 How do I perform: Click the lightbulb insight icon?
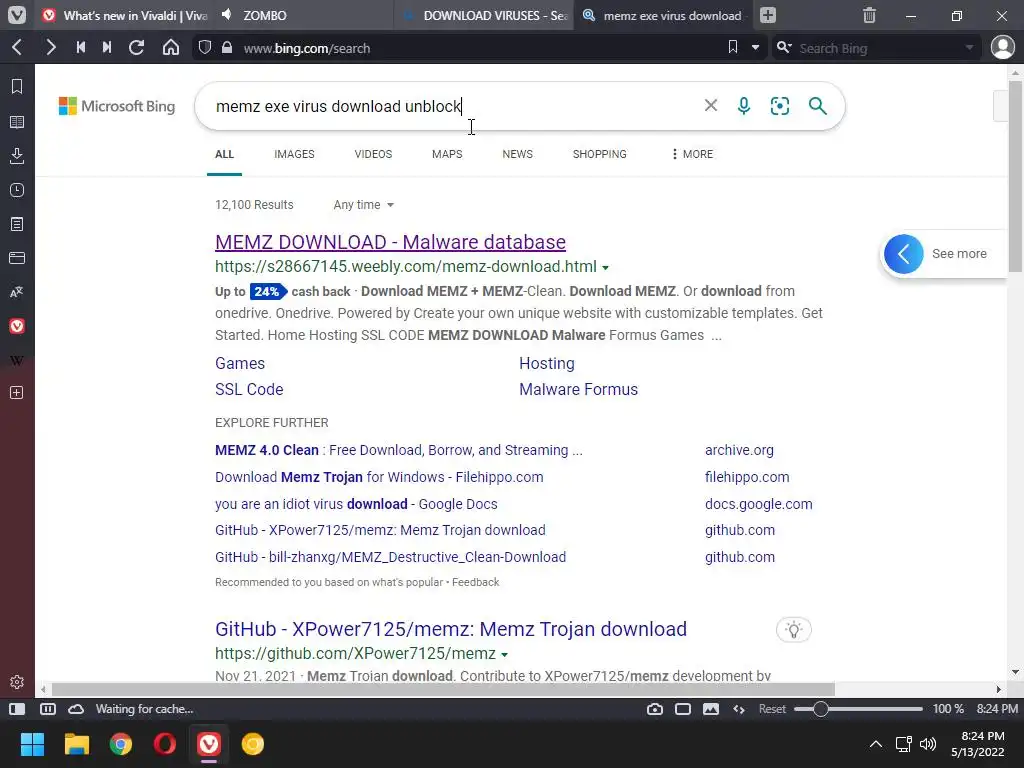(793, 630)
